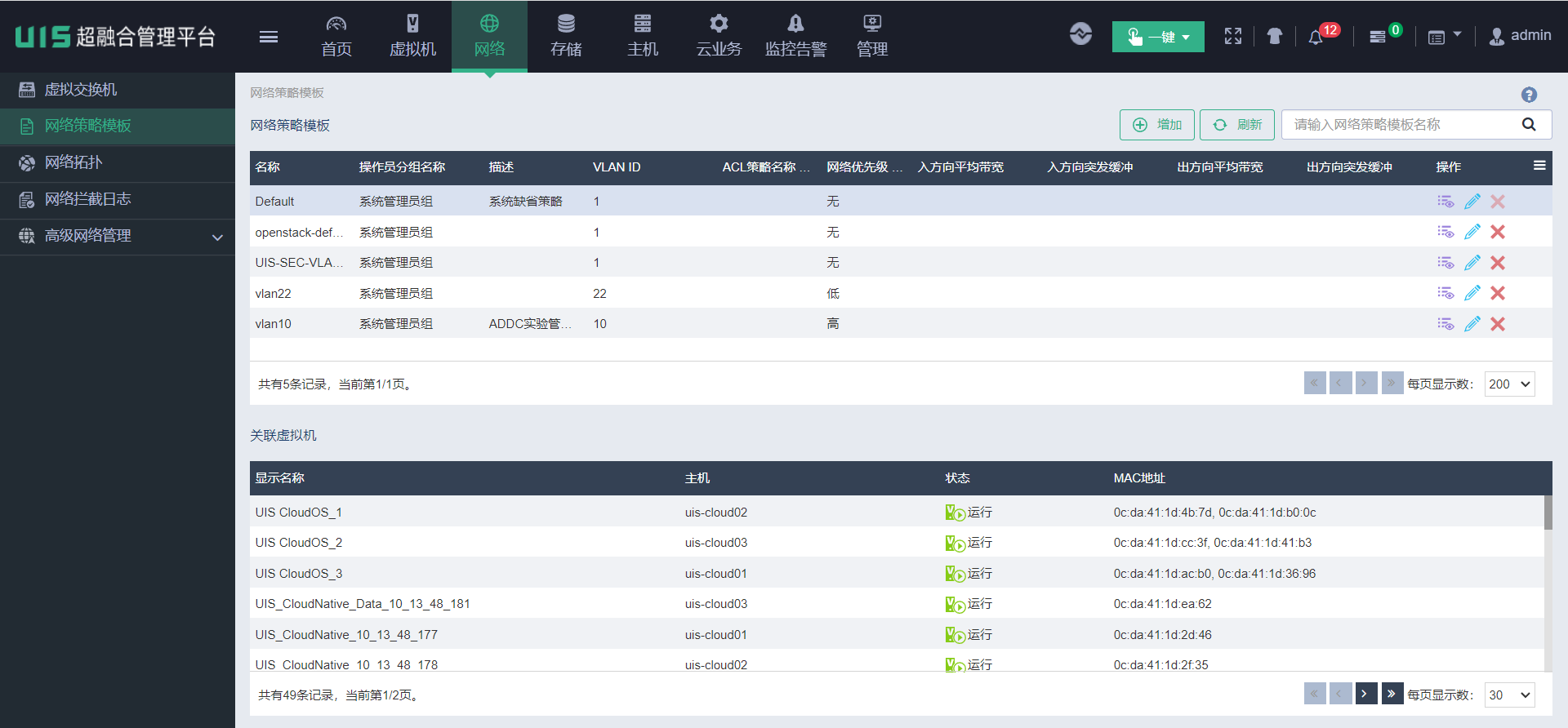Open the notification bell with 12 alerts
The height and width of the screenshot is (728, 1568).
[1316, 37]
